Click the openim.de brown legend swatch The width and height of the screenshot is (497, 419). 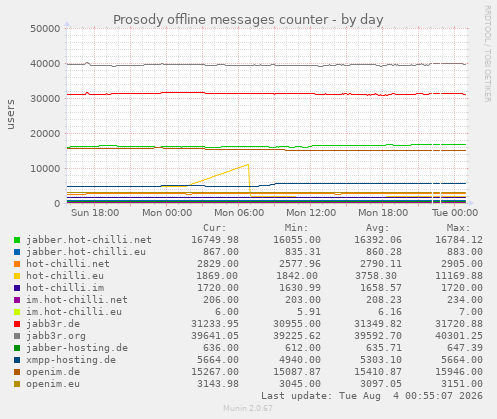pos(17,372)
